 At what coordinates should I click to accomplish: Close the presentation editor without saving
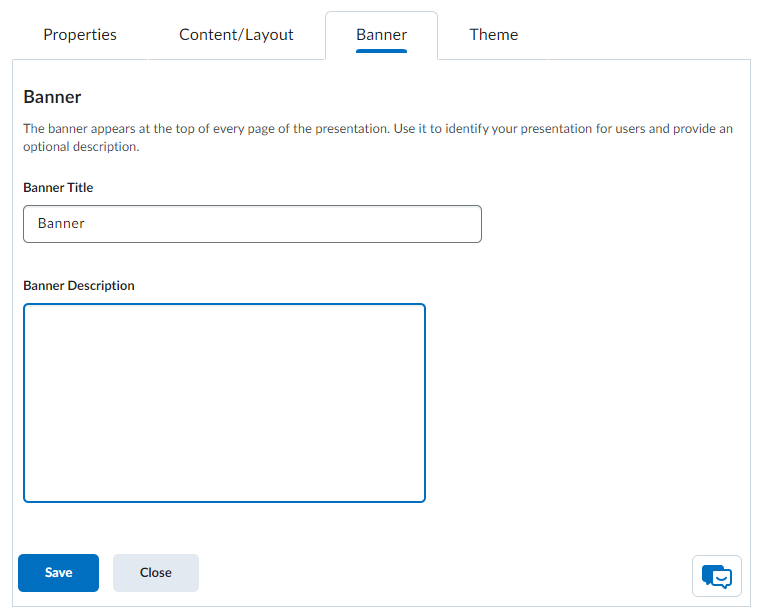[155, 573]
